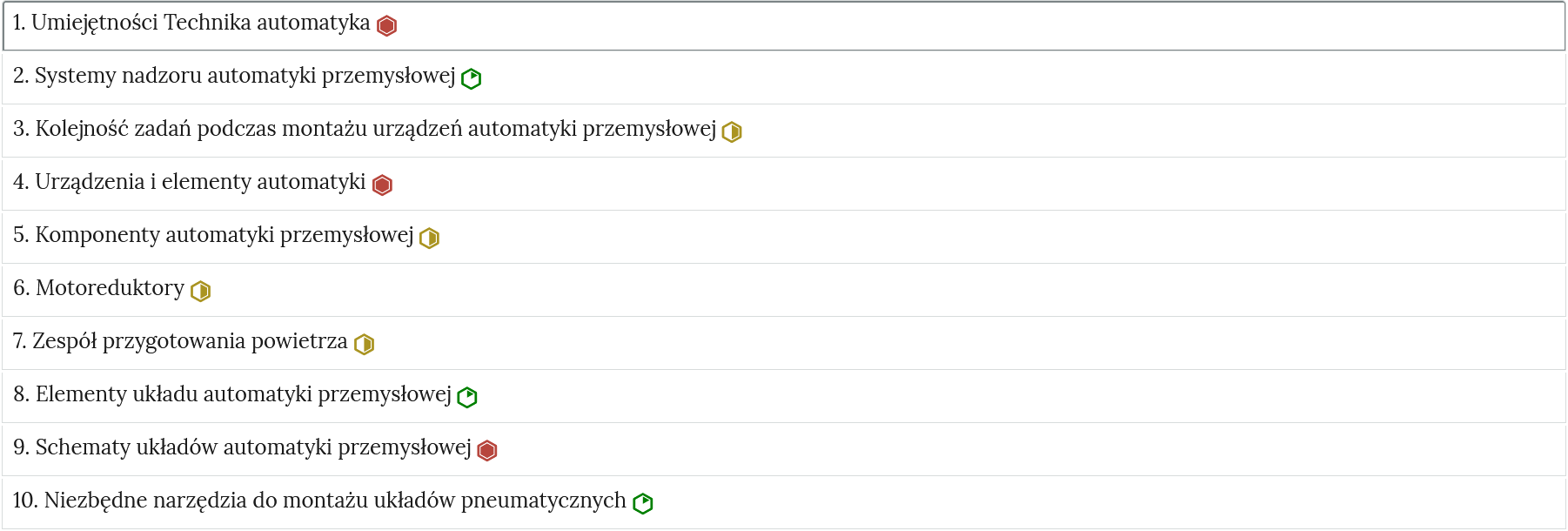Viewport: 1568px width, 531px height.
Task: Click yellow icon after Zespół przygotowania powietrza
Action: tap(365, 345)
